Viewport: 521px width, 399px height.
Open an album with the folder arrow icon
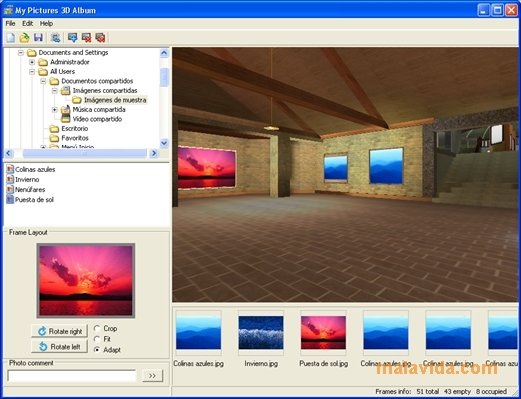[24, 38]
